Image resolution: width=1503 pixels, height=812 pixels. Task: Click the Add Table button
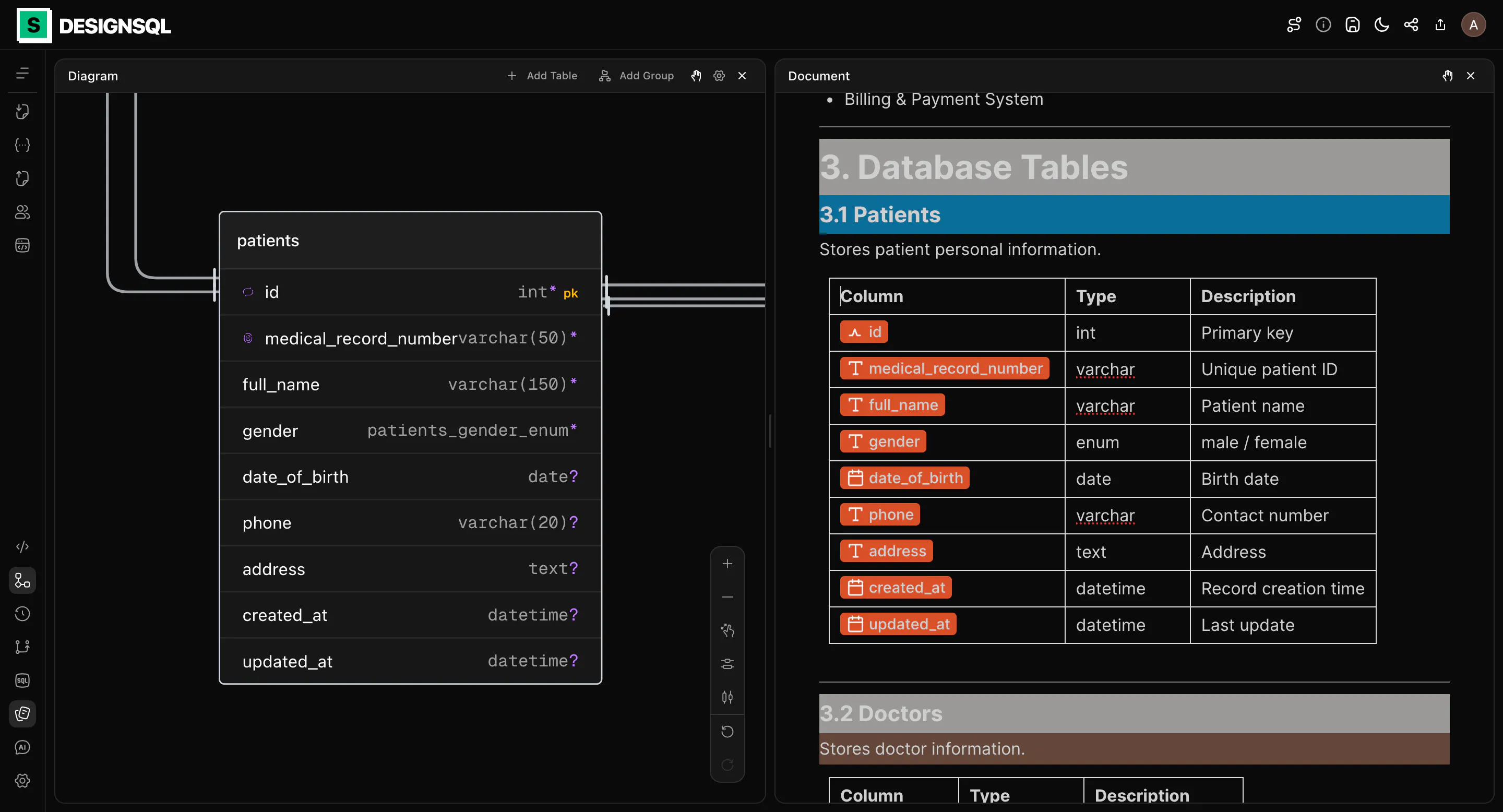(542, 76)
